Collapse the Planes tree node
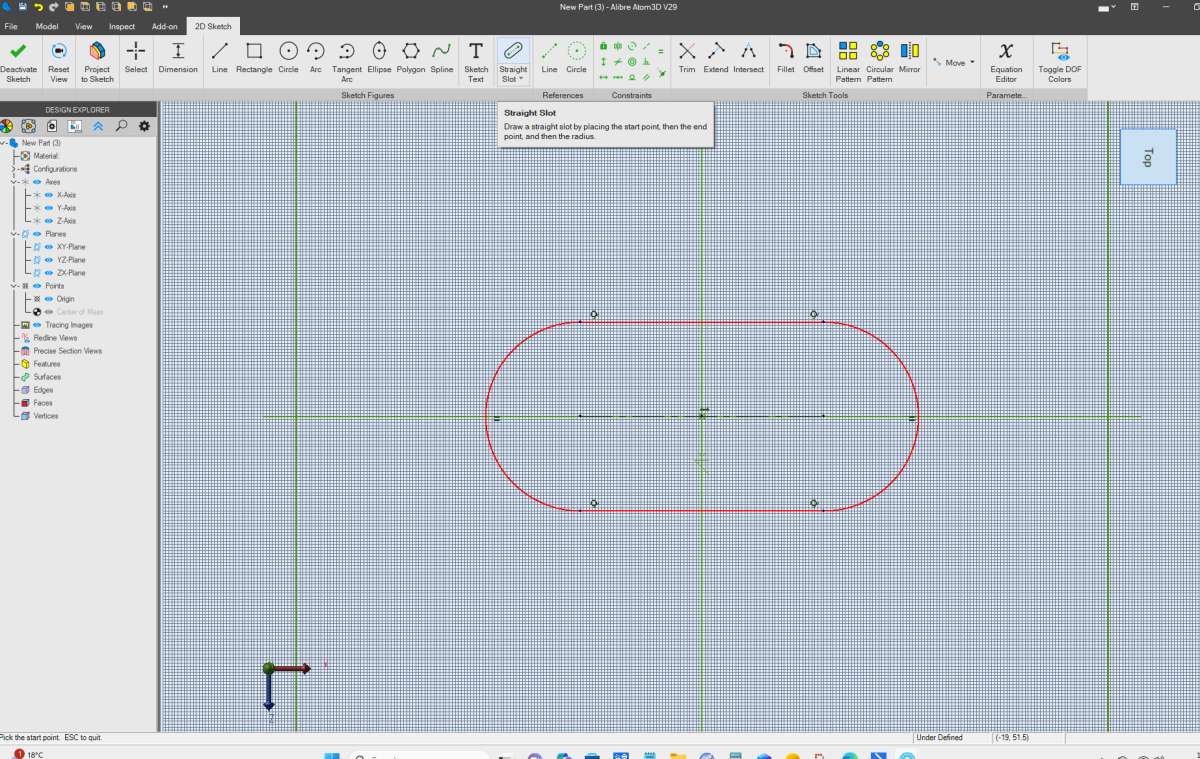 point(14,234)
